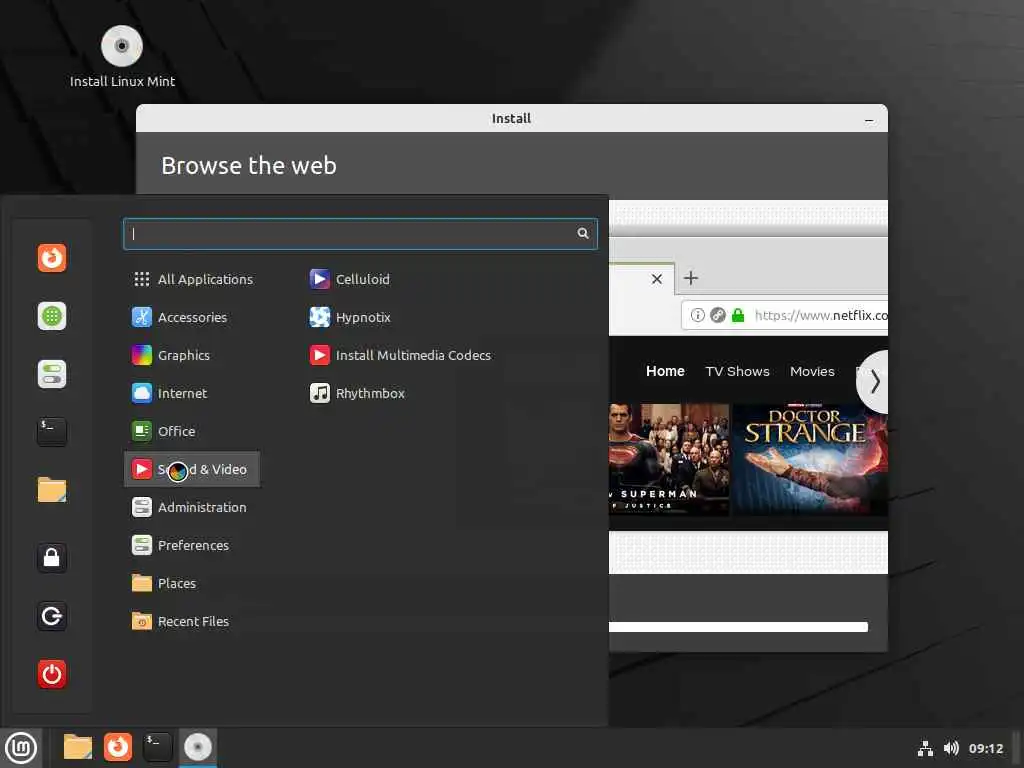This screenshot has height=768, width=1024.
Task: Launch Software Manager from the favorites sidebar
Action: click(x=52, y=316)
